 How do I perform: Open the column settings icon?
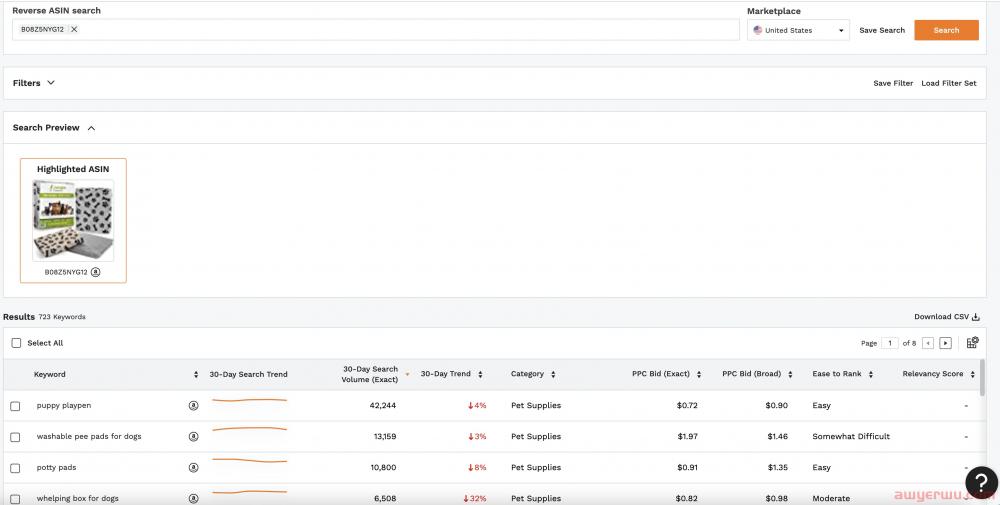click(973, 343)
